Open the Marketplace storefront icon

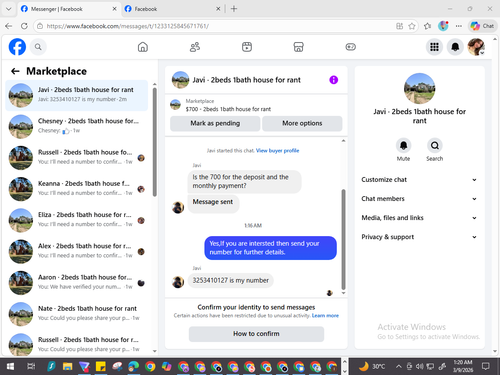[298, 47]
